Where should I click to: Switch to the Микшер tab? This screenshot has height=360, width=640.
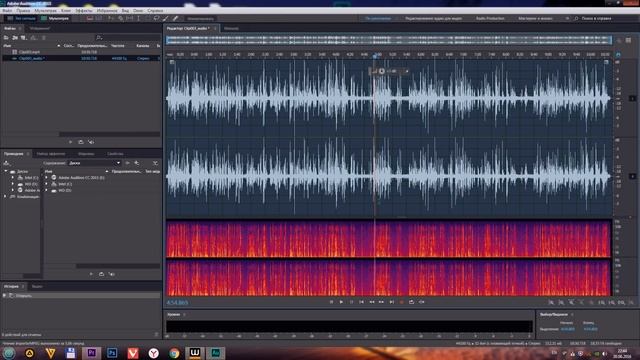click(x=231, y=29)
